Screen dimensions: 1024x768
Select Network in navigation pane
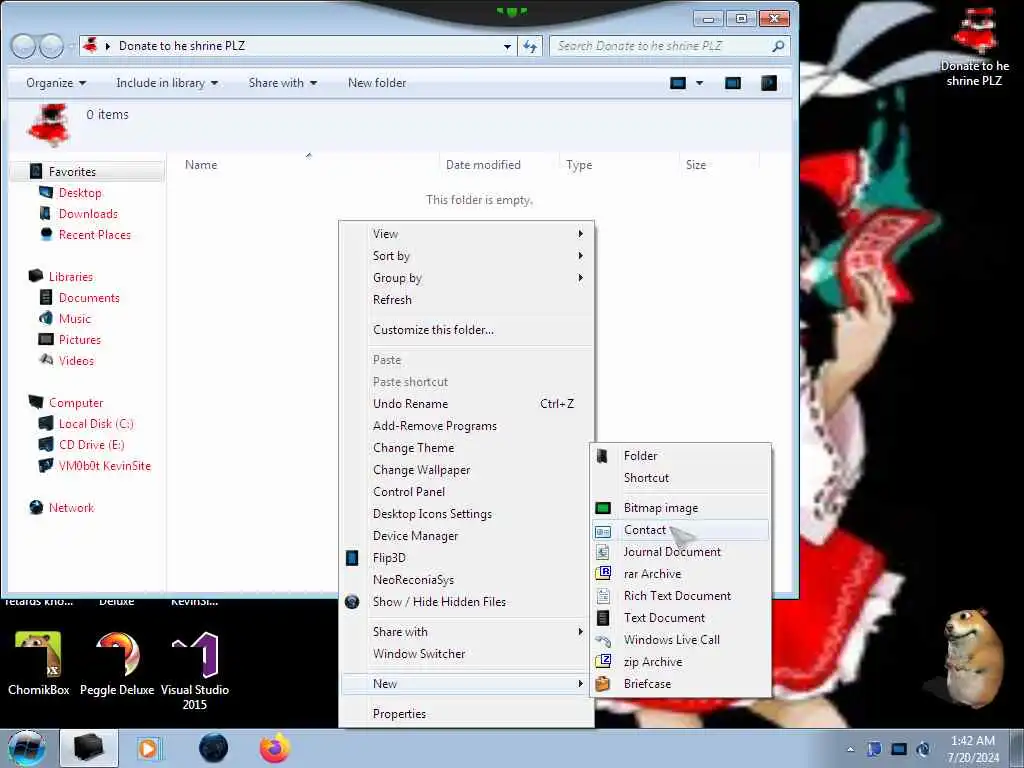(x=71, y=507)
